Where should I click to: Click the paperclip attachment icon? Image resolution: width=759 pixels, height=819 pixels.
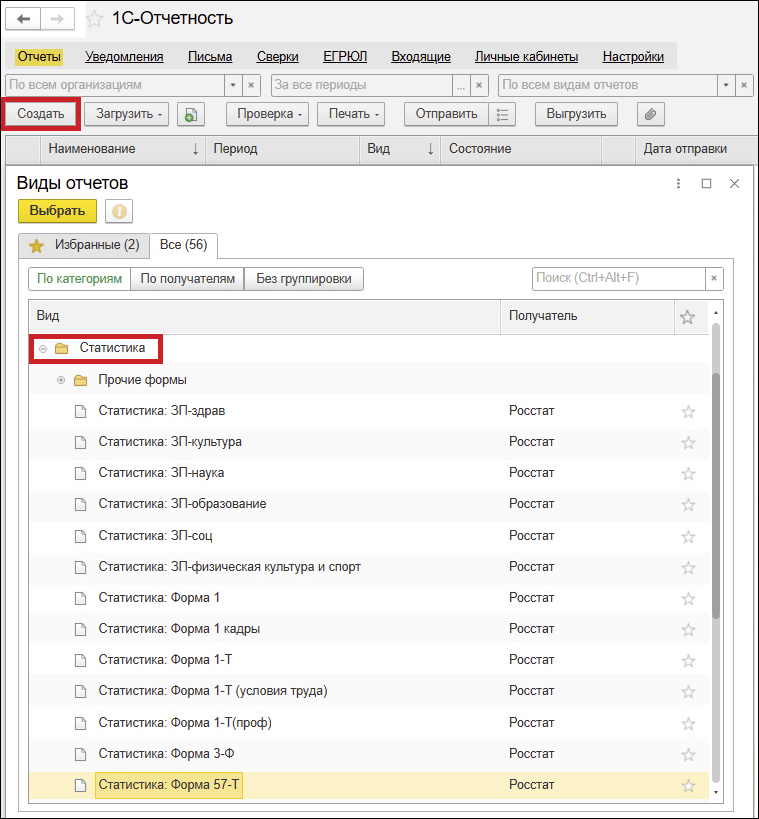coord(650,114)
